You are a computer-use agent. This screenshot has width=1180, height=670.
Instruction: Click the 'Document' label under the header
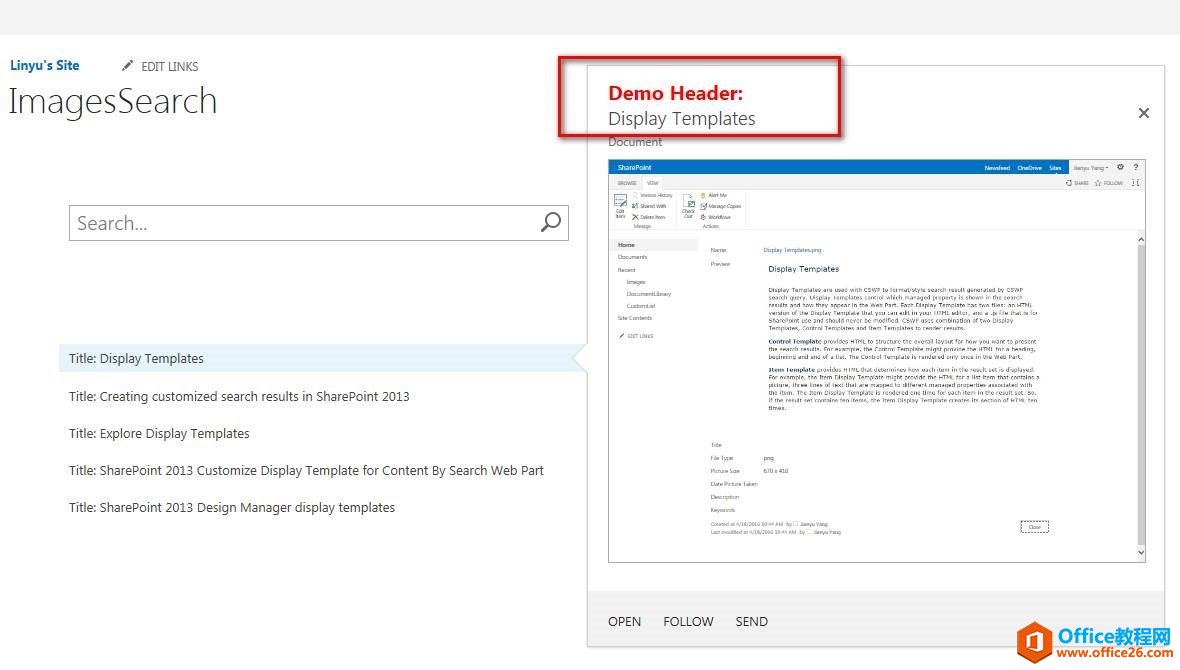pyautogui.click(x=635, y=142)
